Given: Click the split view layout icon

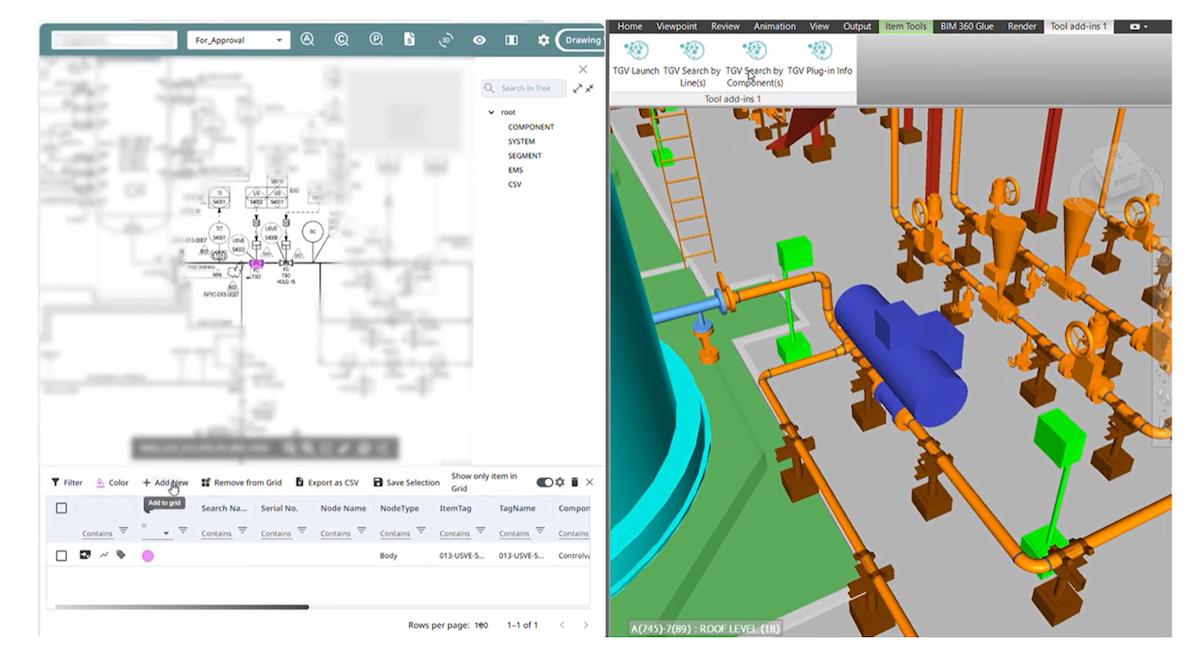Looking at the screenshot, I should 511,40.
